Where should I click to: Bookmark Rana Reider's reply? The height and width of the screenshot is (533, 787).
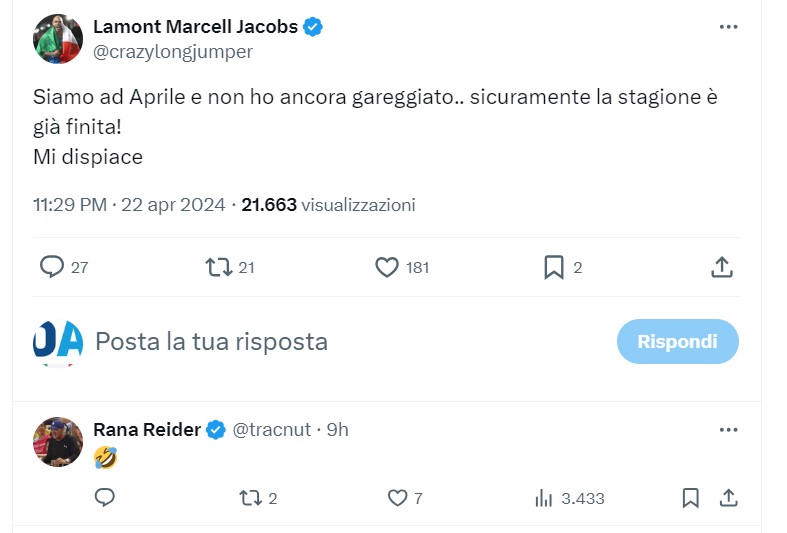690,497
